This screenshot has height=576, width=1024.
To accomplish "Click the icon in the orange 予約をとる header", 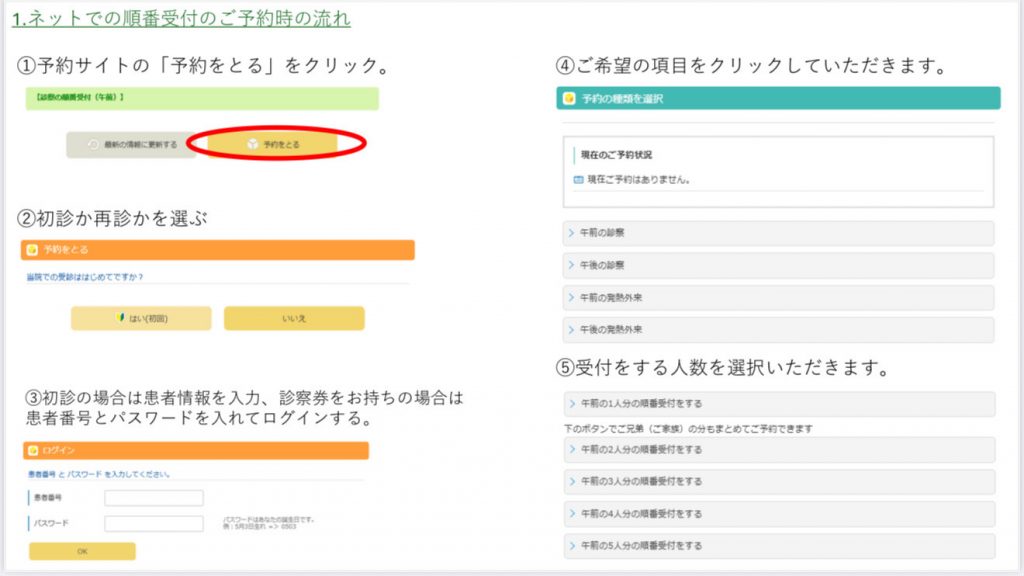I will 32,250.
